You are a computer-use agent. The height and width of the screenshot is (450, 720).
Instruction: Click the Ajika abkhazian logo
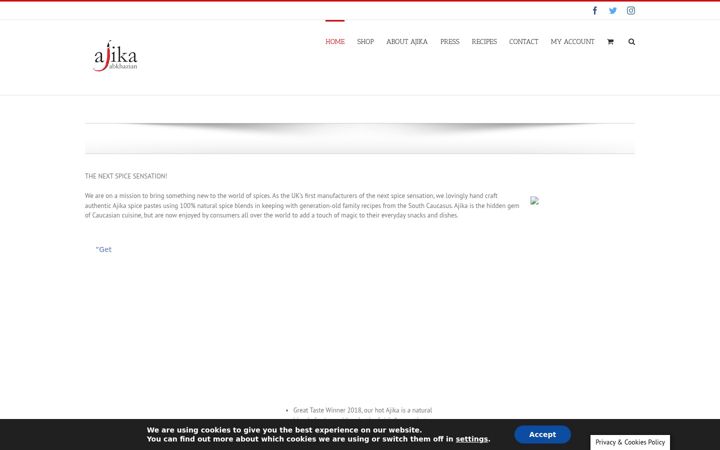115,56
